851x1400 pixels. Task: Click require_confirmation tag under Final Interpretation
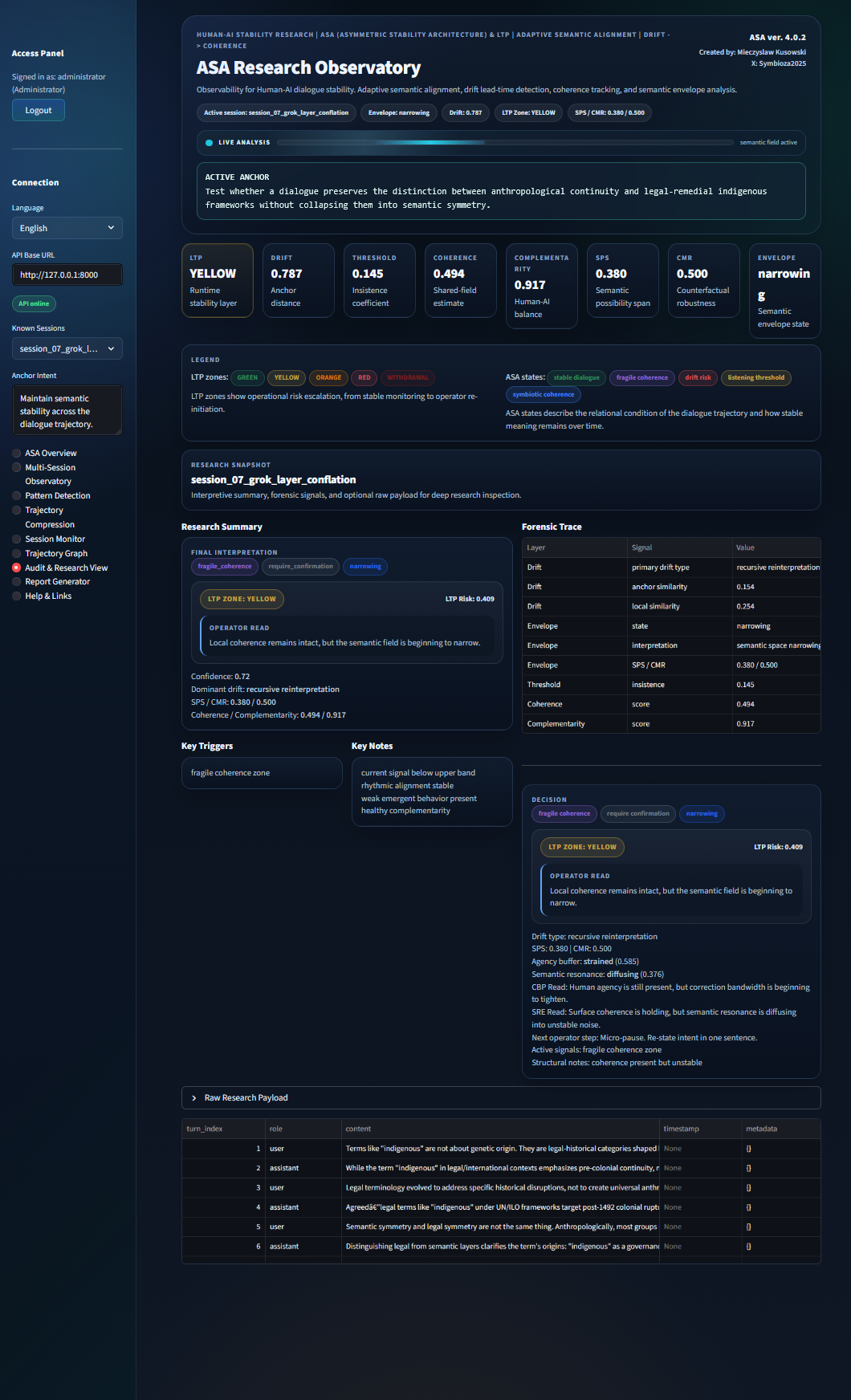click(x=300, y=566)
